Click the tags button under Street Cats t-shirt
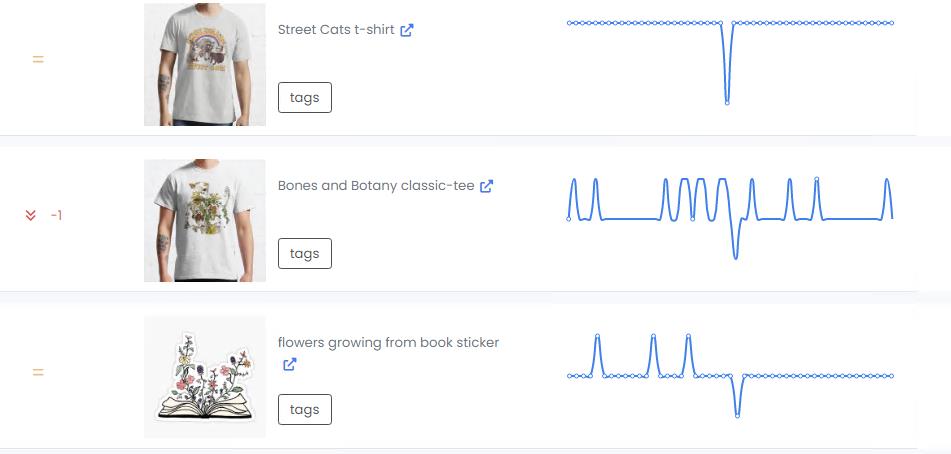Screen dimensions: 951x454 click(304, 98)
